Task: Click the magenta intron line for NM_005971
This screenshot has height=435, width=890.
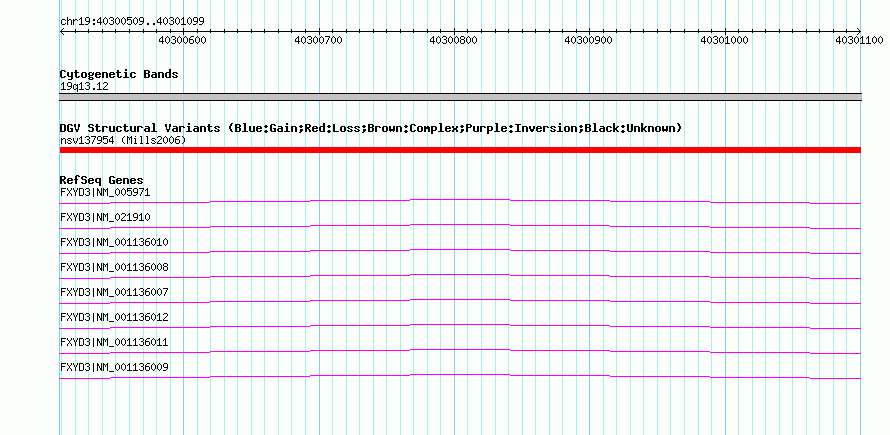Action: click(x=460, y=200)
